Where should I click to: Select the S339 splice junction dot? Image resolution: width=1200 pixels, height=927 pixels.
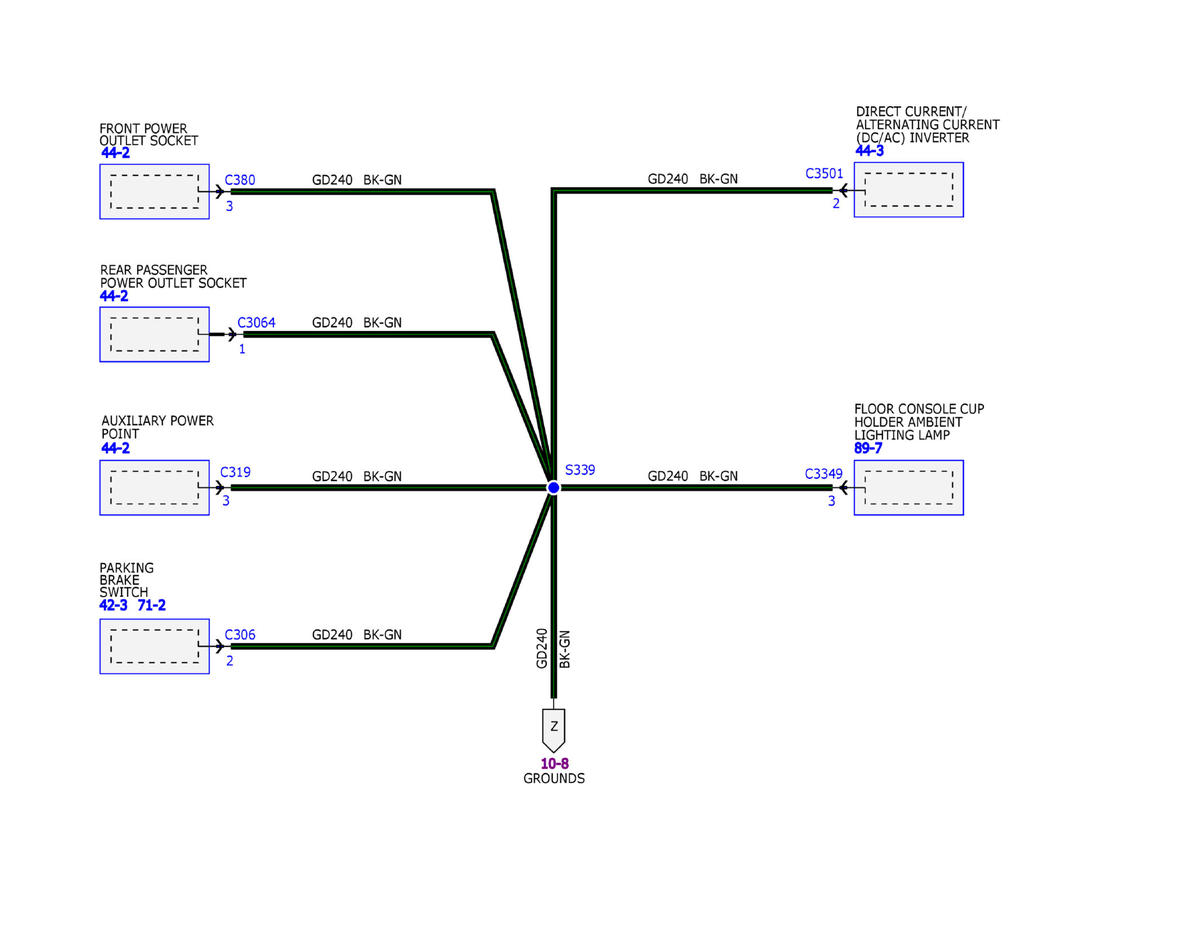pyautogui.click(x=553, y=487)
